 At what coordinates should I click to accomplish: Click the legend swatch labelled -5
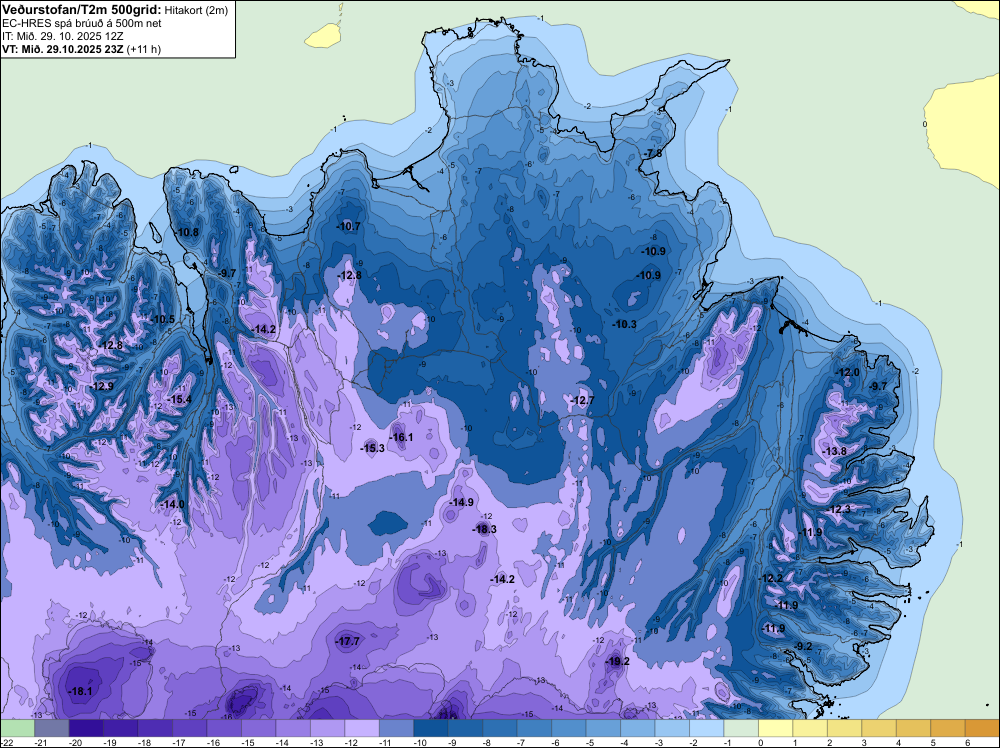(x=603, y=728)
